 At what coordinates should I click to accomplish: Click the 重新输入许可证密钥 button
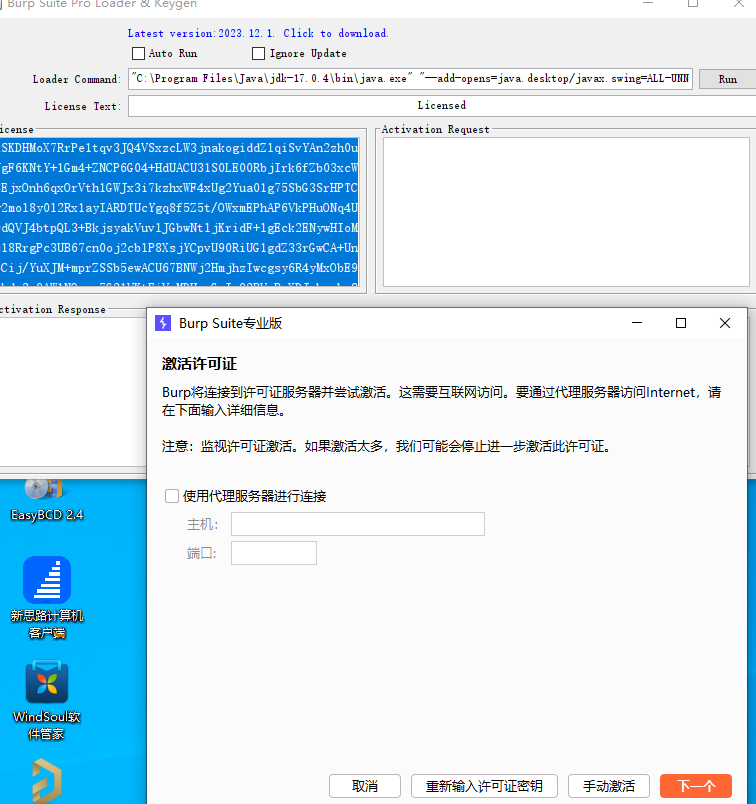(484, 786)
